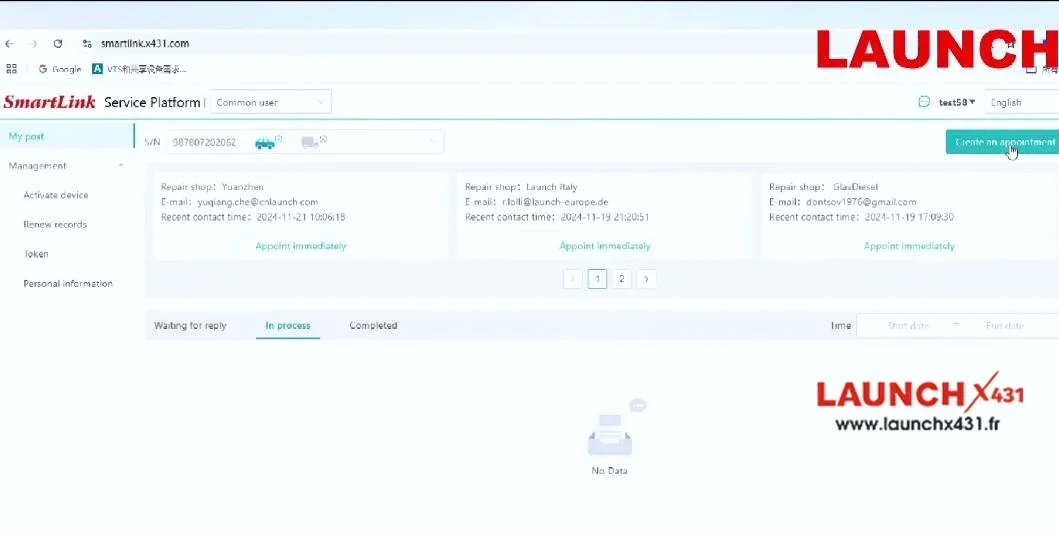
Task: Appoint immediately for GlavDiesel shop
Action: coord(909,246)
